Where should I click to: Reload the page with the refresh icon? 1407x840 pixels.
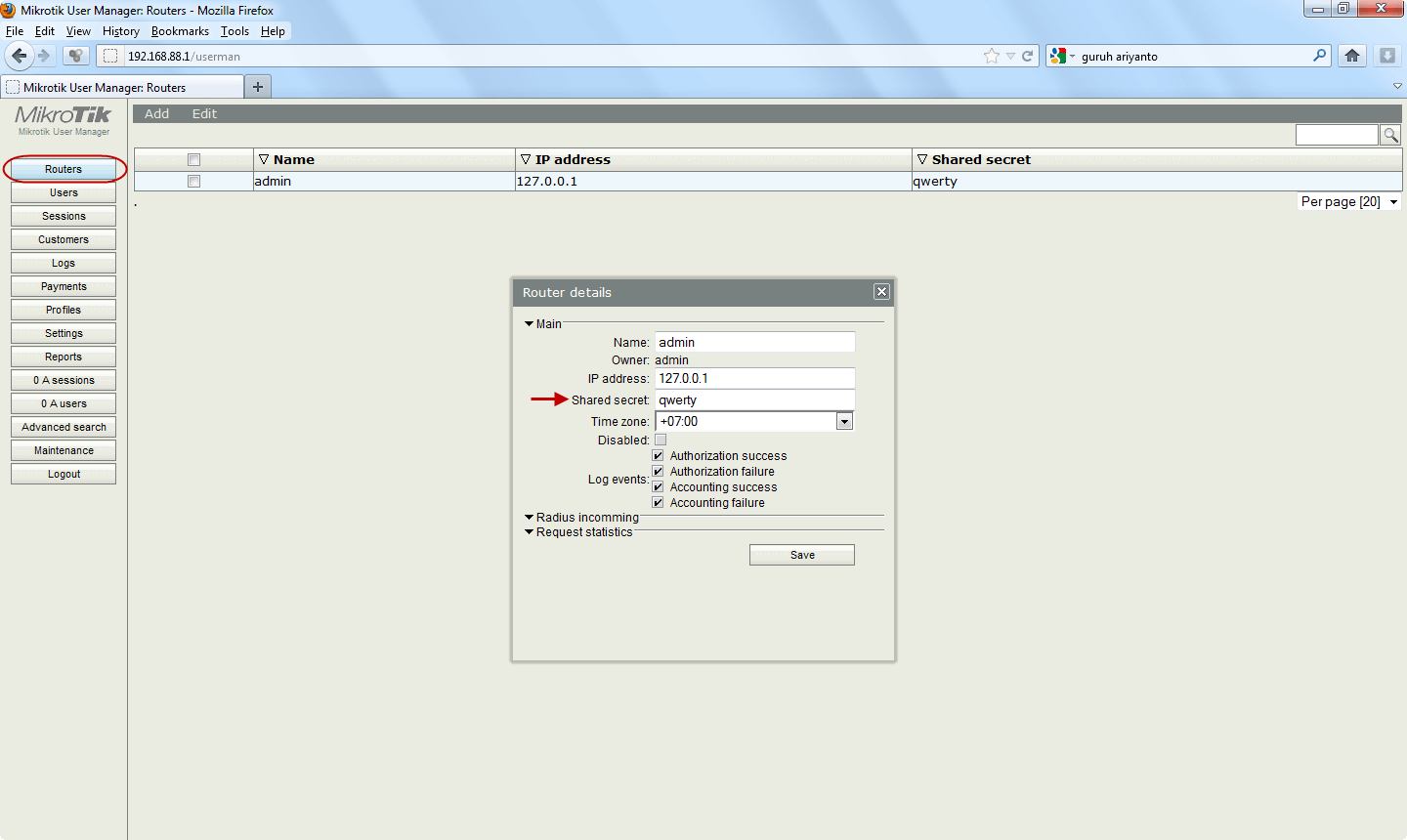(1028, 56)
